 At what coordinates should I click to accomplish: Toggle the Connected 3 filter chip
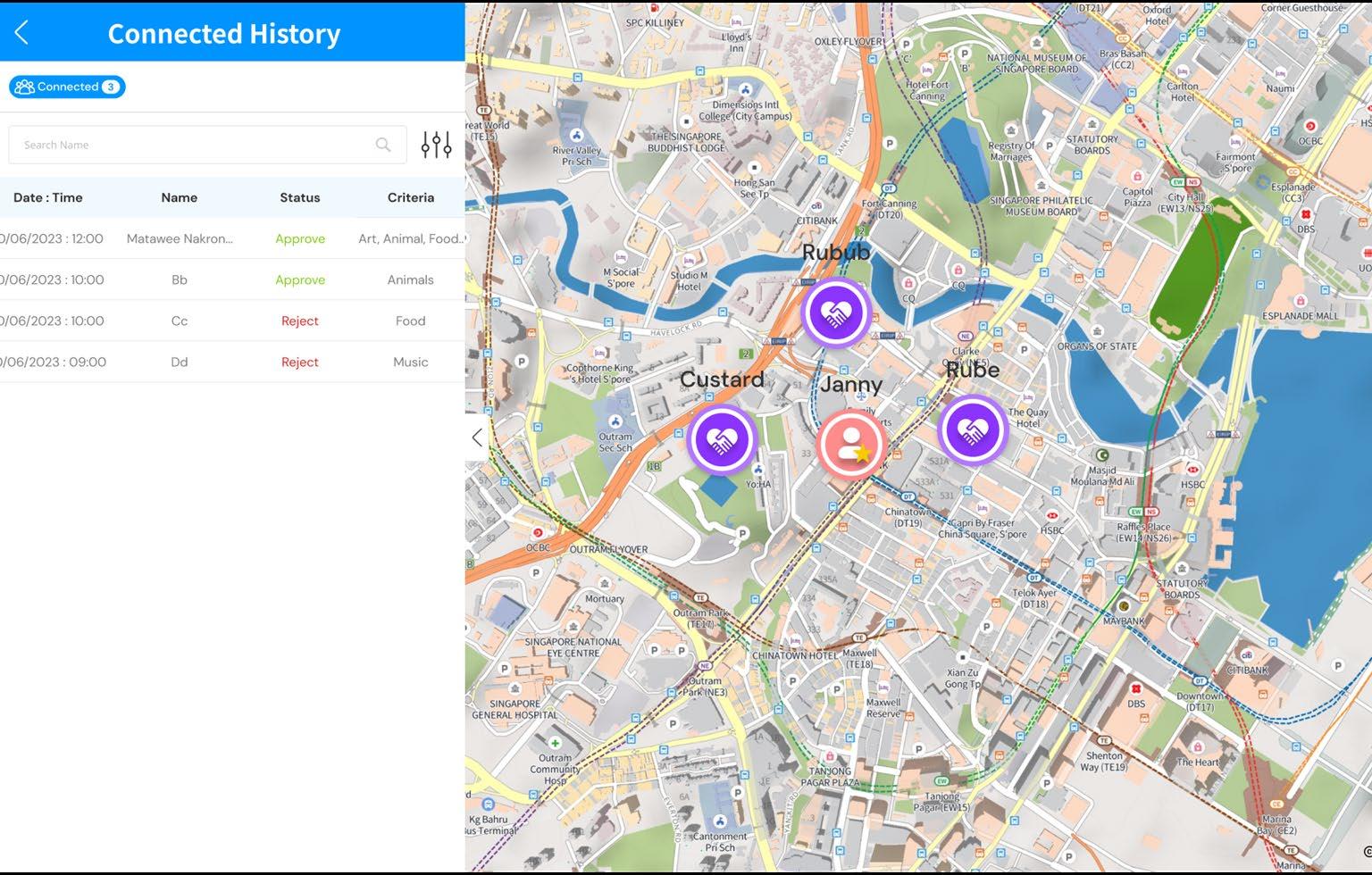coord(67,87)
